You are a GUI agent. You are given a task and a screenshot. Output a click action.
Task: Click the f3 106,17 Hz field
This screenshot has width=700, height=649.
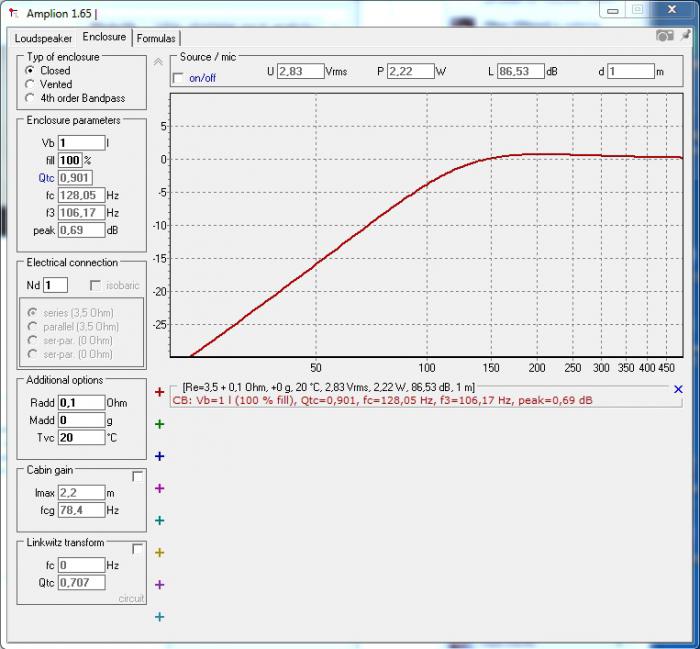pos(81,212)
